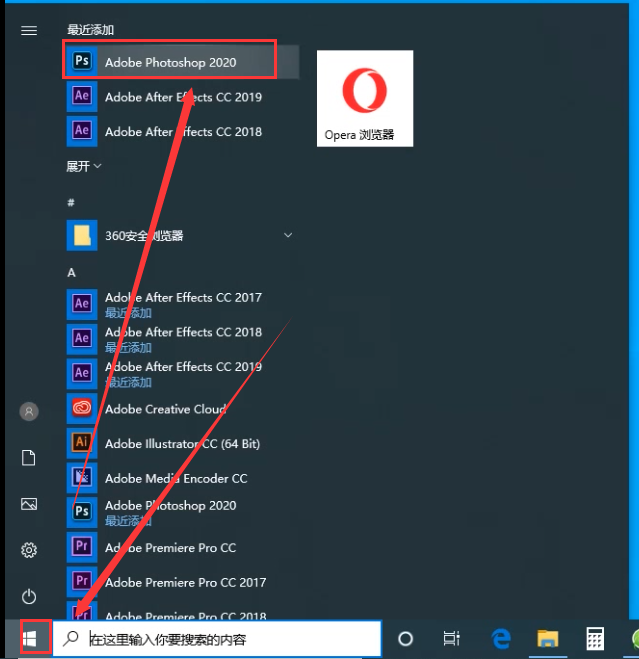Launch Adobe Premiere Pro CC 2017
Viewport: 639px width, 659px height.
(x=182, y=582)
